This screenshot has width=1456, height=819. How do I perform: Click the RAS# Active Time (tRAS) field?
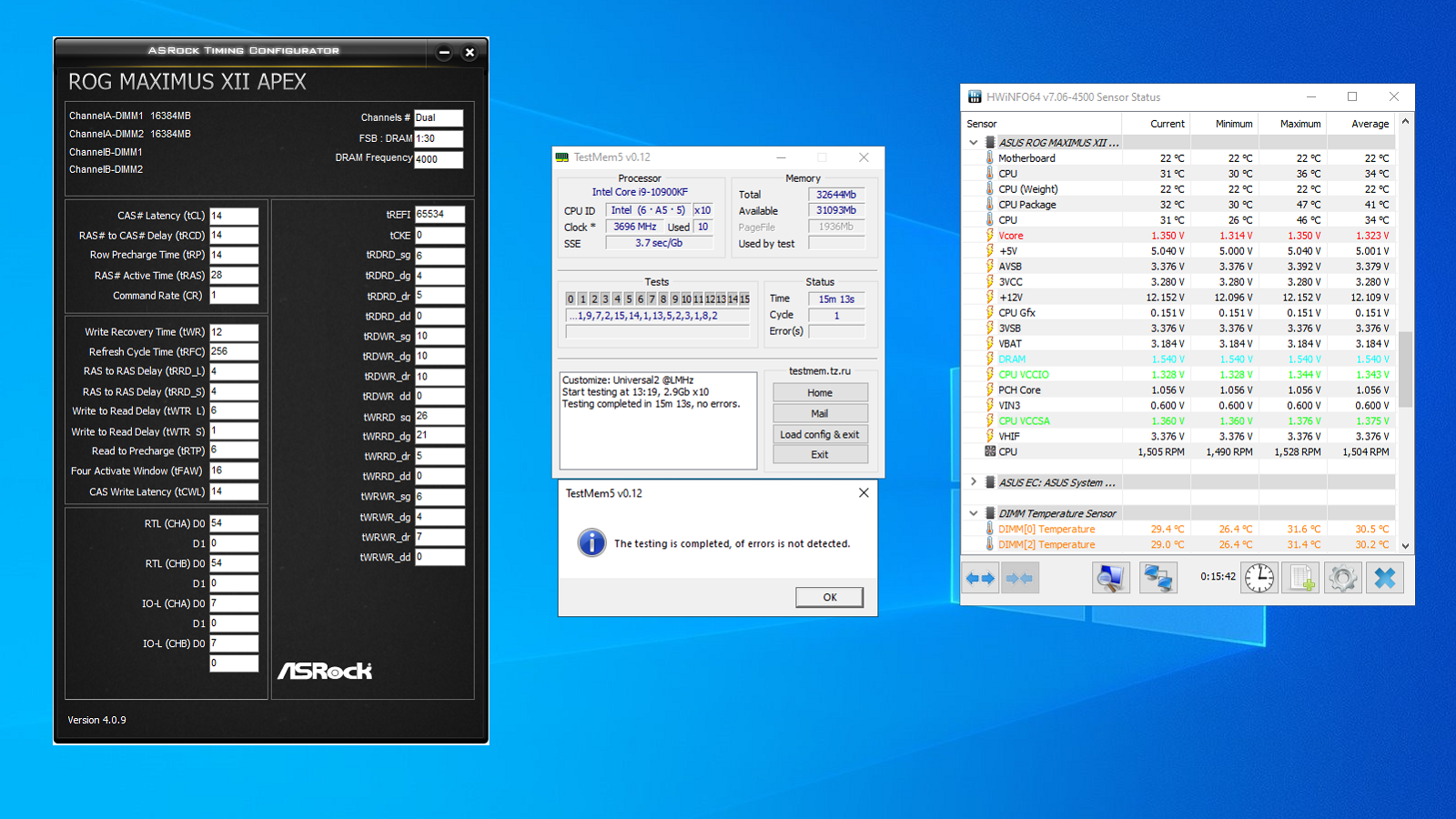click(234, 275)
